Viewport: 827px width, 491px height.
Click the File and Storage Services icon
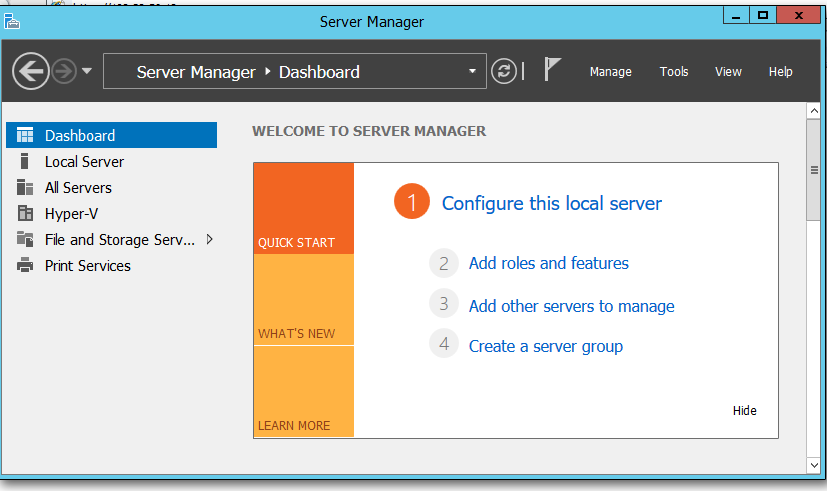(x=25, y=239)
